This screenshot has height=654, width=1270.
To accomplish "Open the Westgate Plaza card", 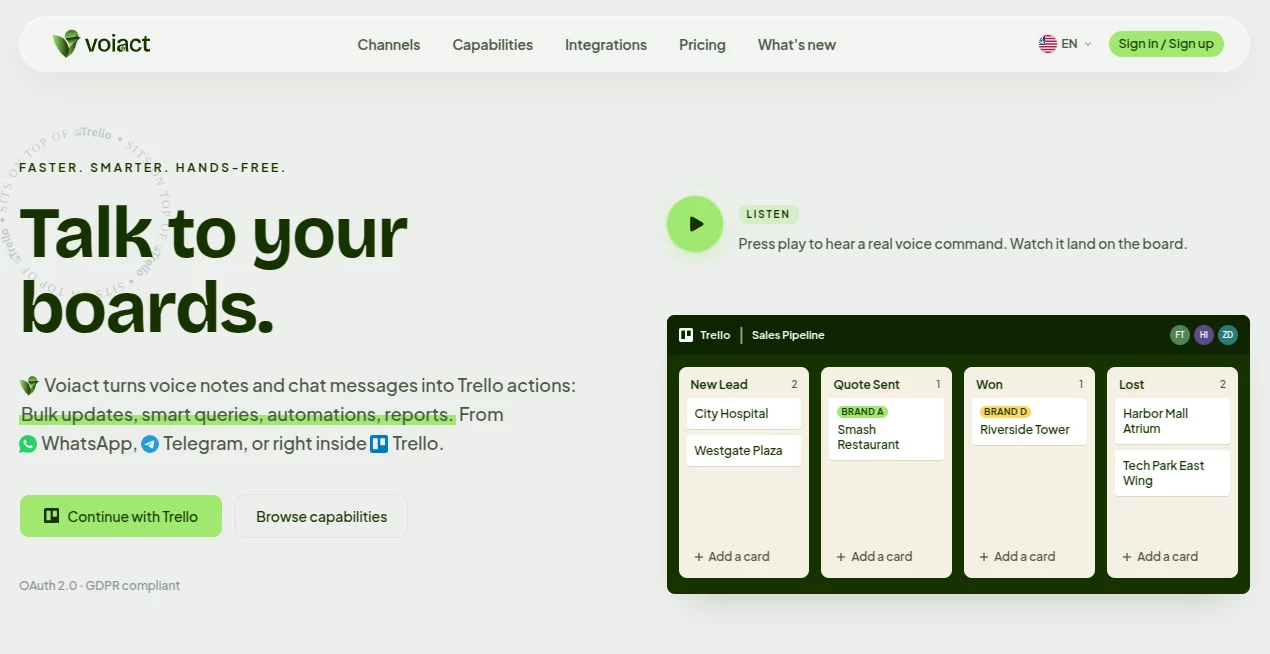I will coord(744,451).
